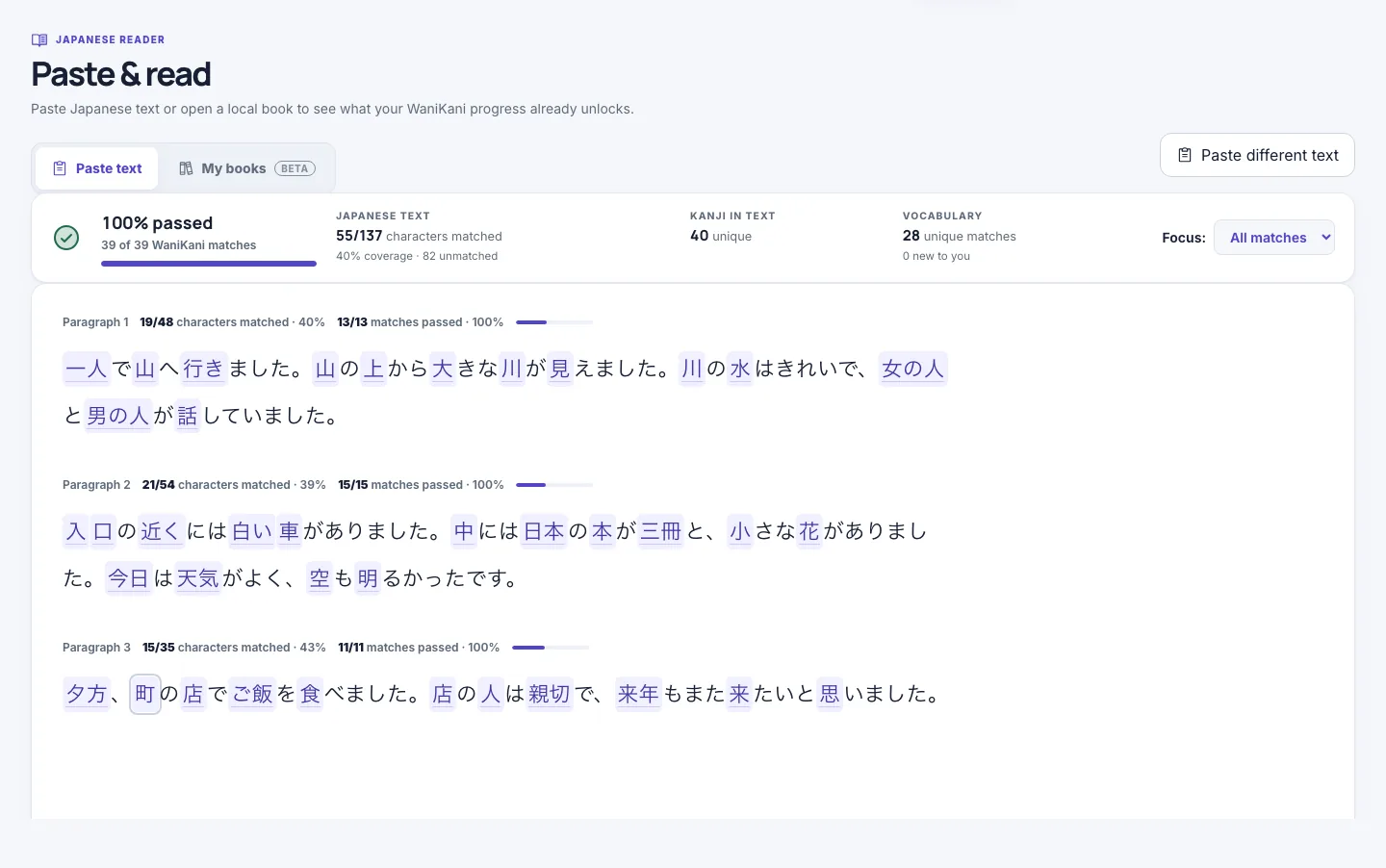The height and width of the screenshot is (868, 1386).
Task: Click the word 食 in paragraph 3
Action: pos(310,694)
